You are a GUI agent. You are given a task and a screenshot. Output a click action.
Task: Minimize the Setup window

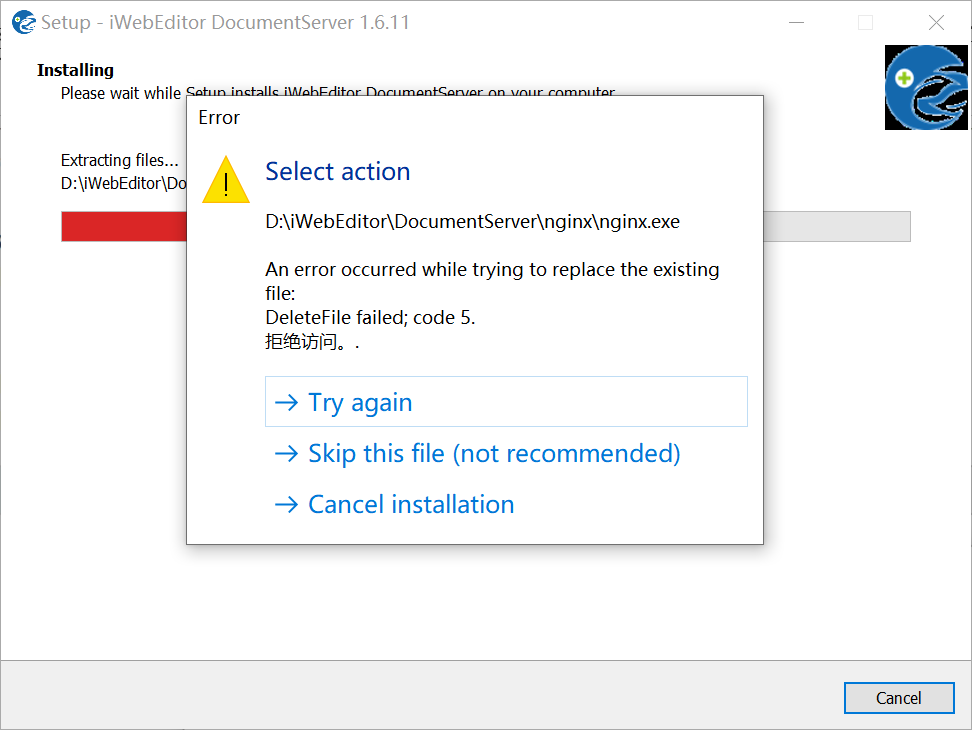coord(797,22)
